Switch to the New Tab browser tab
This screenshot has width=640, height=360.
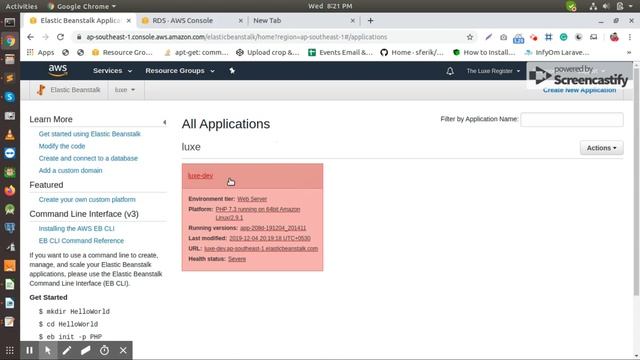(267, 20)
